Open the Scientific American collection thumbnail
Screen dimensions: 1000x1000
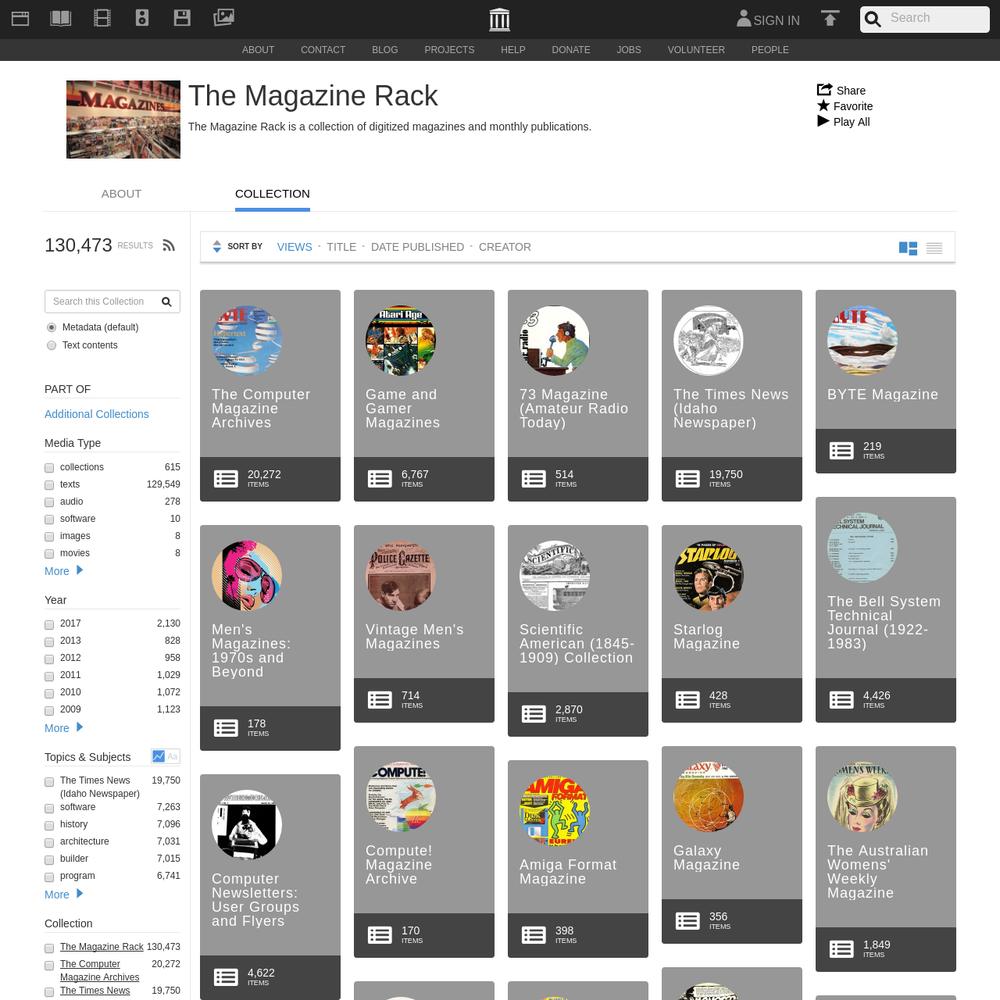(x=554, y=576)
